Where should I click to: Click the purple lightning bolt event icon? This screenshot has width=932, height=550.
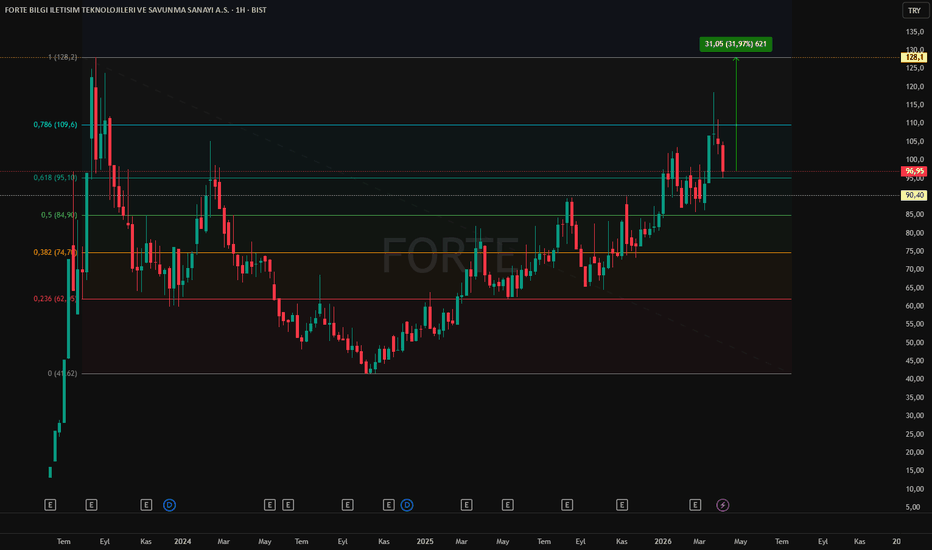pos(722,505)
